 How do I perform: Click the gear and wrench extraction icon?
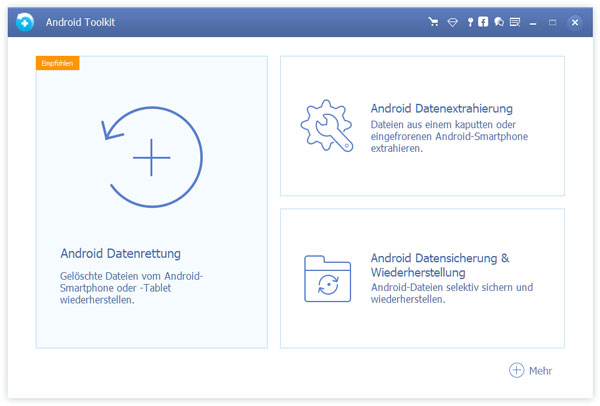click(327, 126)
